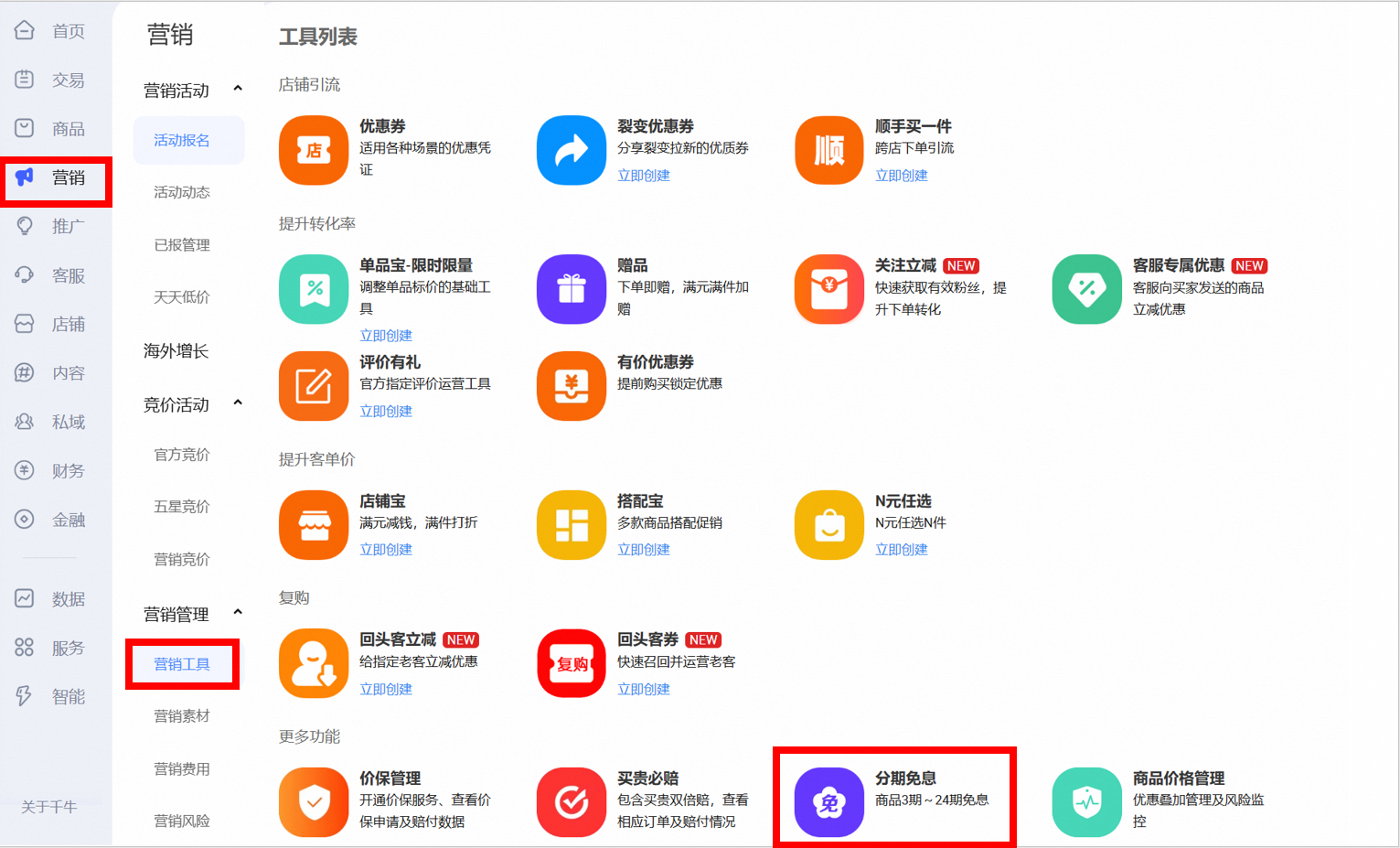
Task: Click 关于千牛 at sidebar bottom
Action: (49, 807)
